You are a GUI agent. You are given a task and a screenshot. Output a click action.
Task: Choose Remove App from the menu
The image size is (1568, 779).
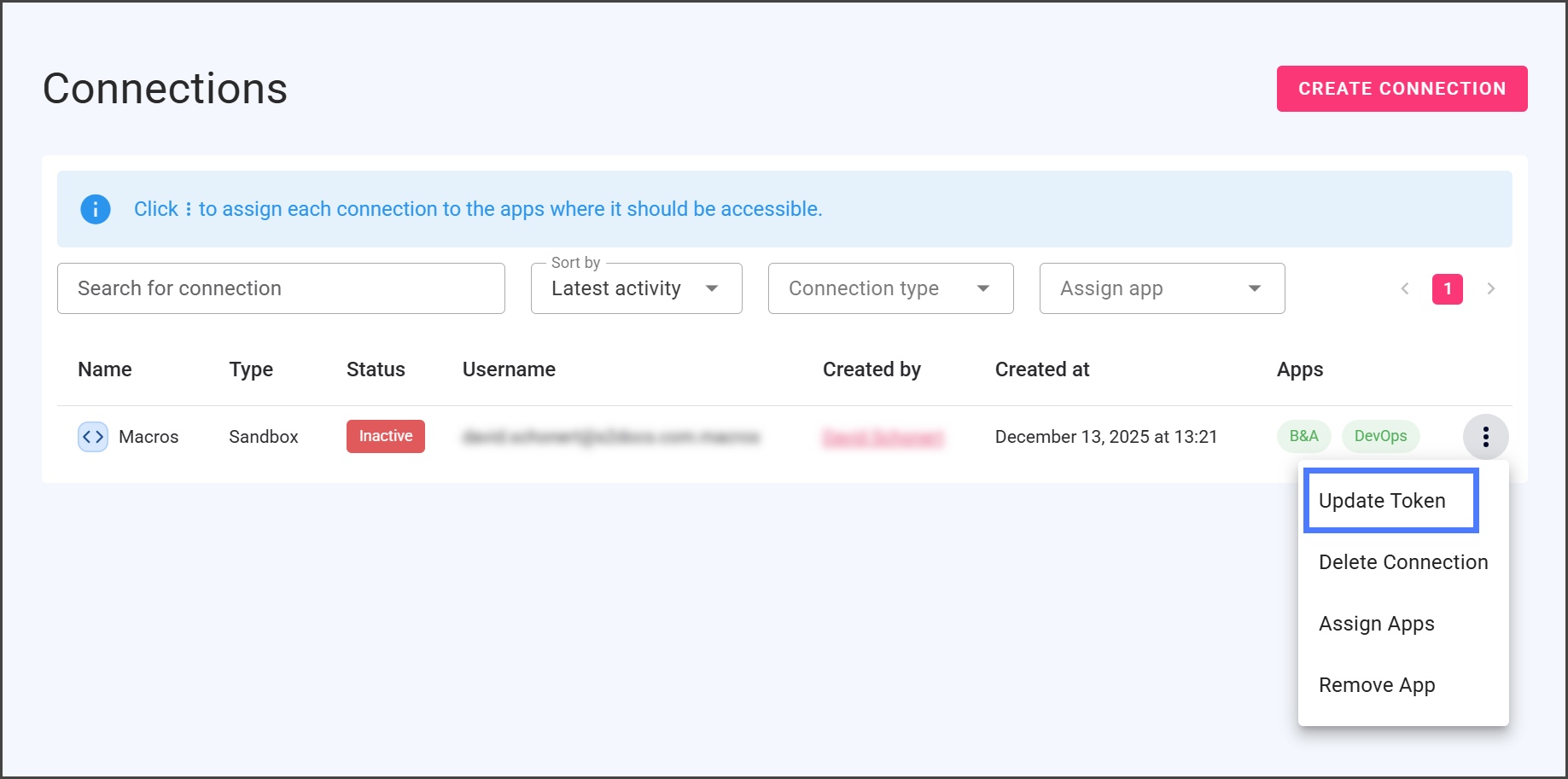click(x=1376, y=685)
